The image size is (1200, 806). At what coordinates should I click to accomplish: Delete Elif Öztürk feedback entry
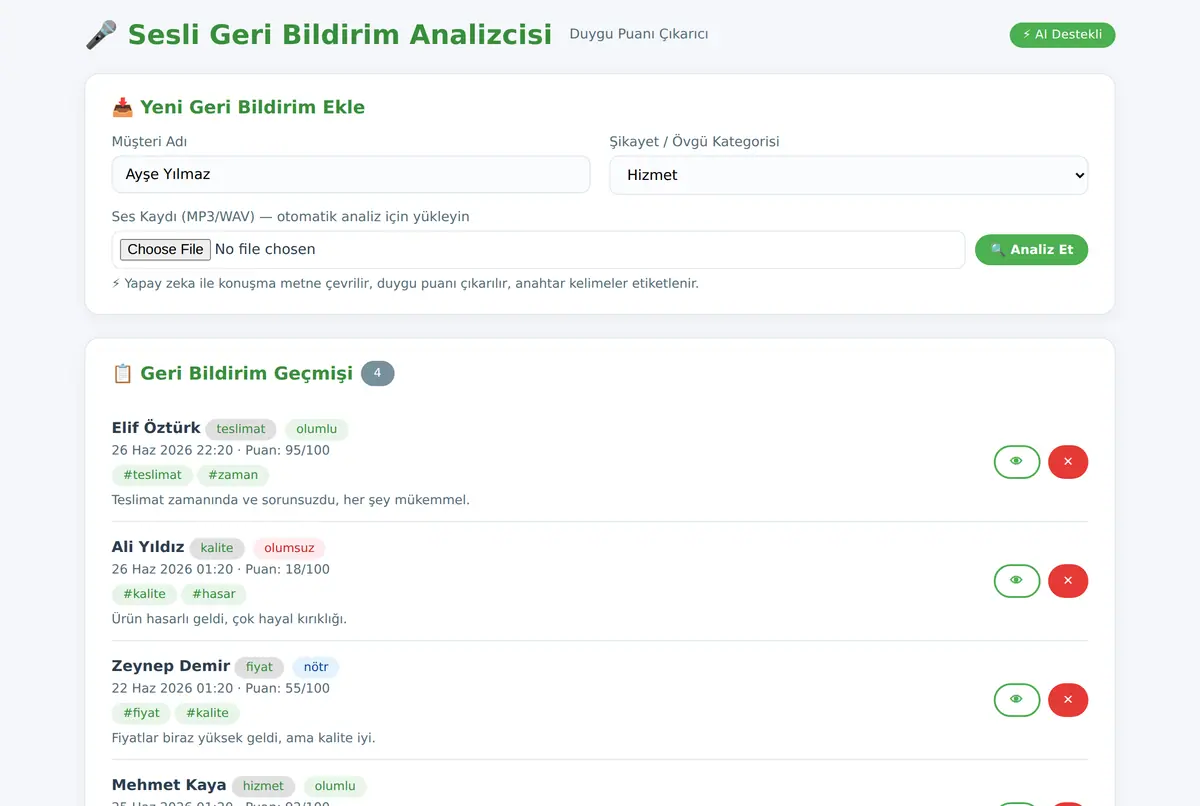click(x=1068, y=462)
